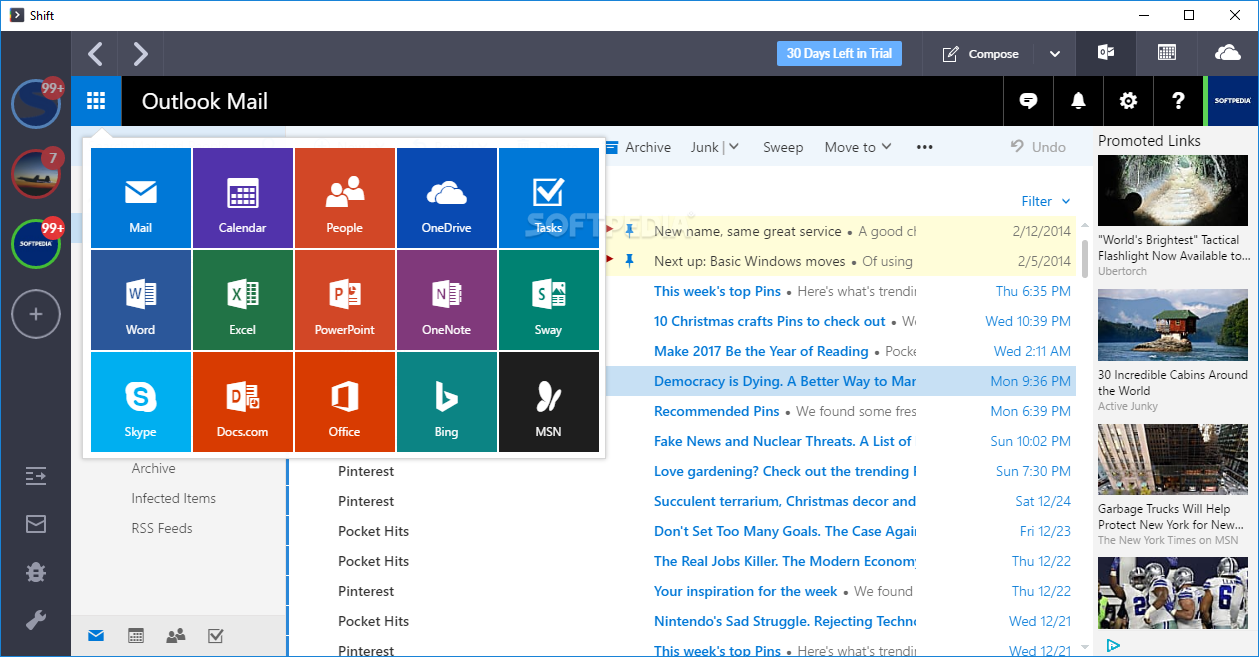
Task: Open the Skype chat bubble icon
Action: (x=1028, y=101)
